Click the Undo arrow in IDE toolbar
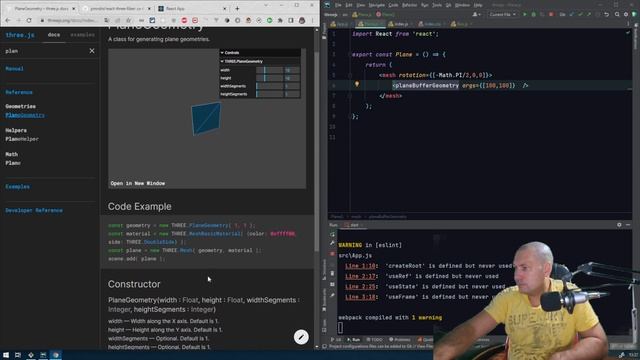 point(607,14)
